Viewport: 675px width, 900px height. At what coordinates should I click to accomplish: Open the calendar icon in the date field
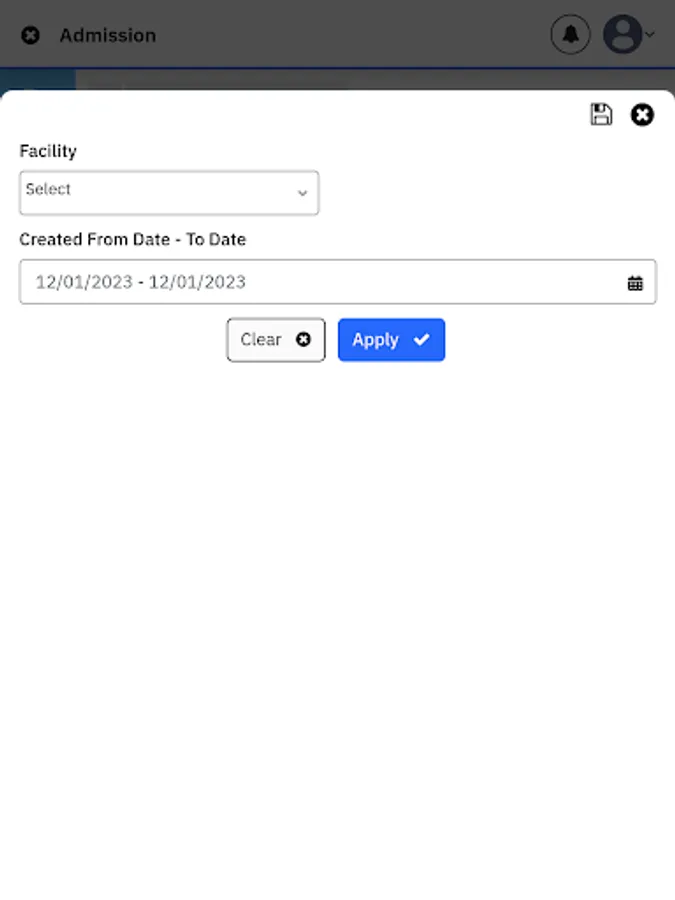(x=635, y=283)
